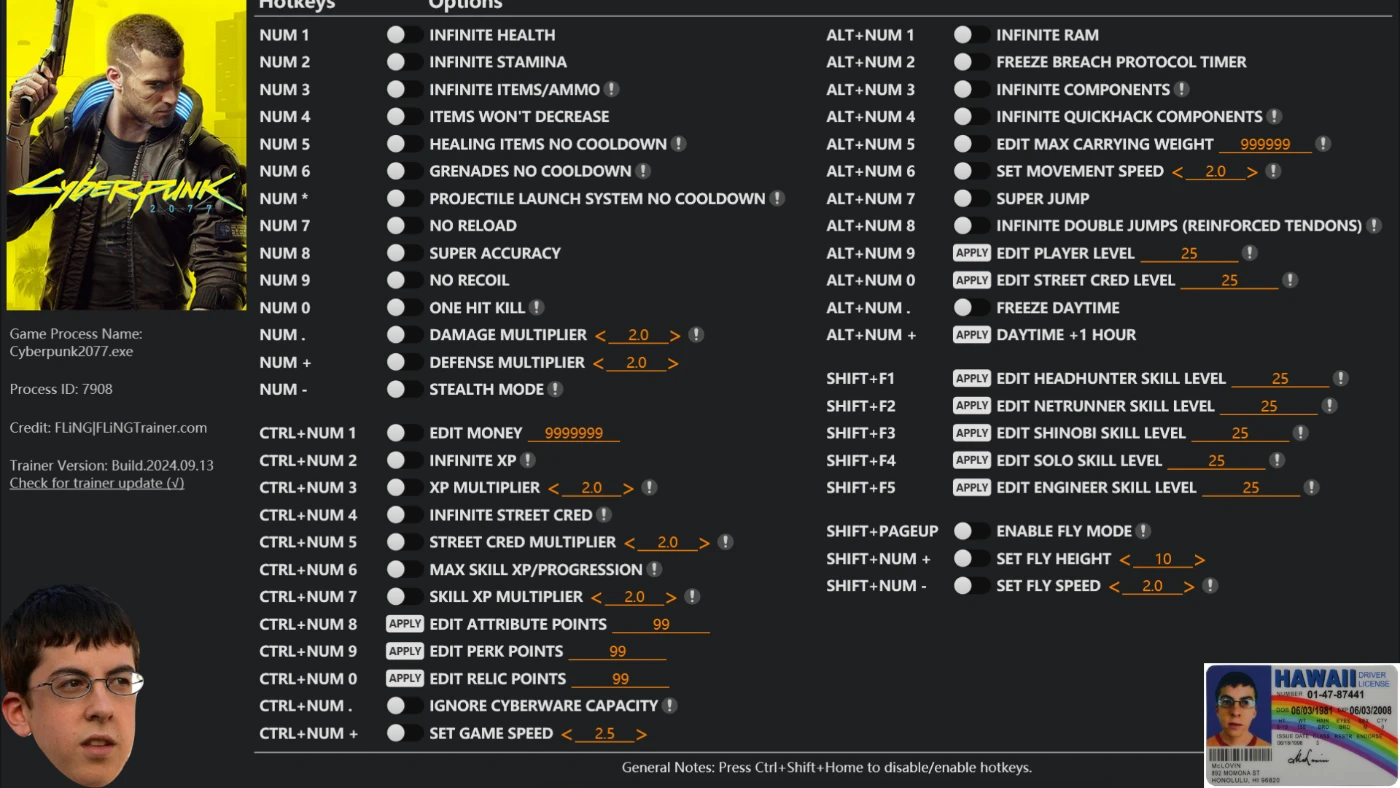This screenshot has width=1400, height=788.
Task: Click info icon next to Ignore Cyberware Capacity
Action: pyautogui.click(x=669, y=705)
